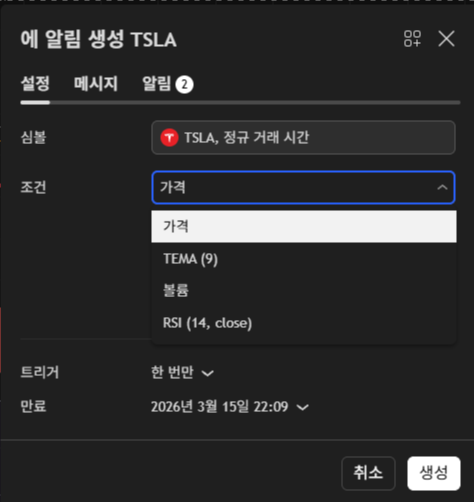The width and height of the screenshot is (474, 502).
Task: Select the highlighted 가격 option in list
Action: 304,226
